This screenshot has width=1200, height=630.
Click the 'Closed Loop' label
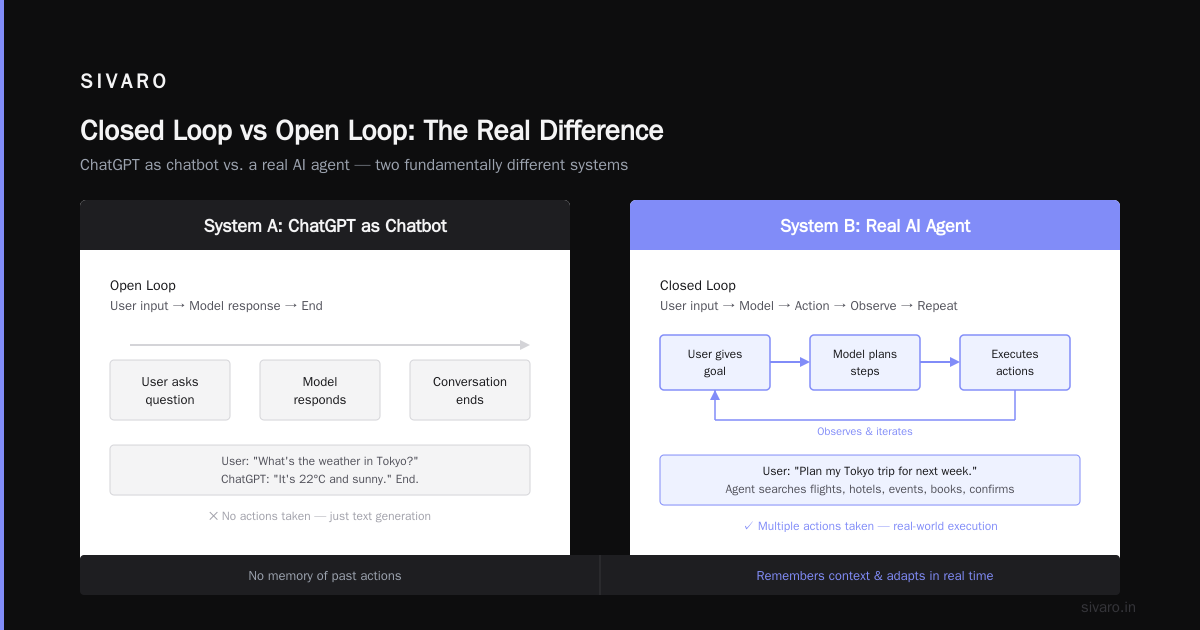pos(698,285)
